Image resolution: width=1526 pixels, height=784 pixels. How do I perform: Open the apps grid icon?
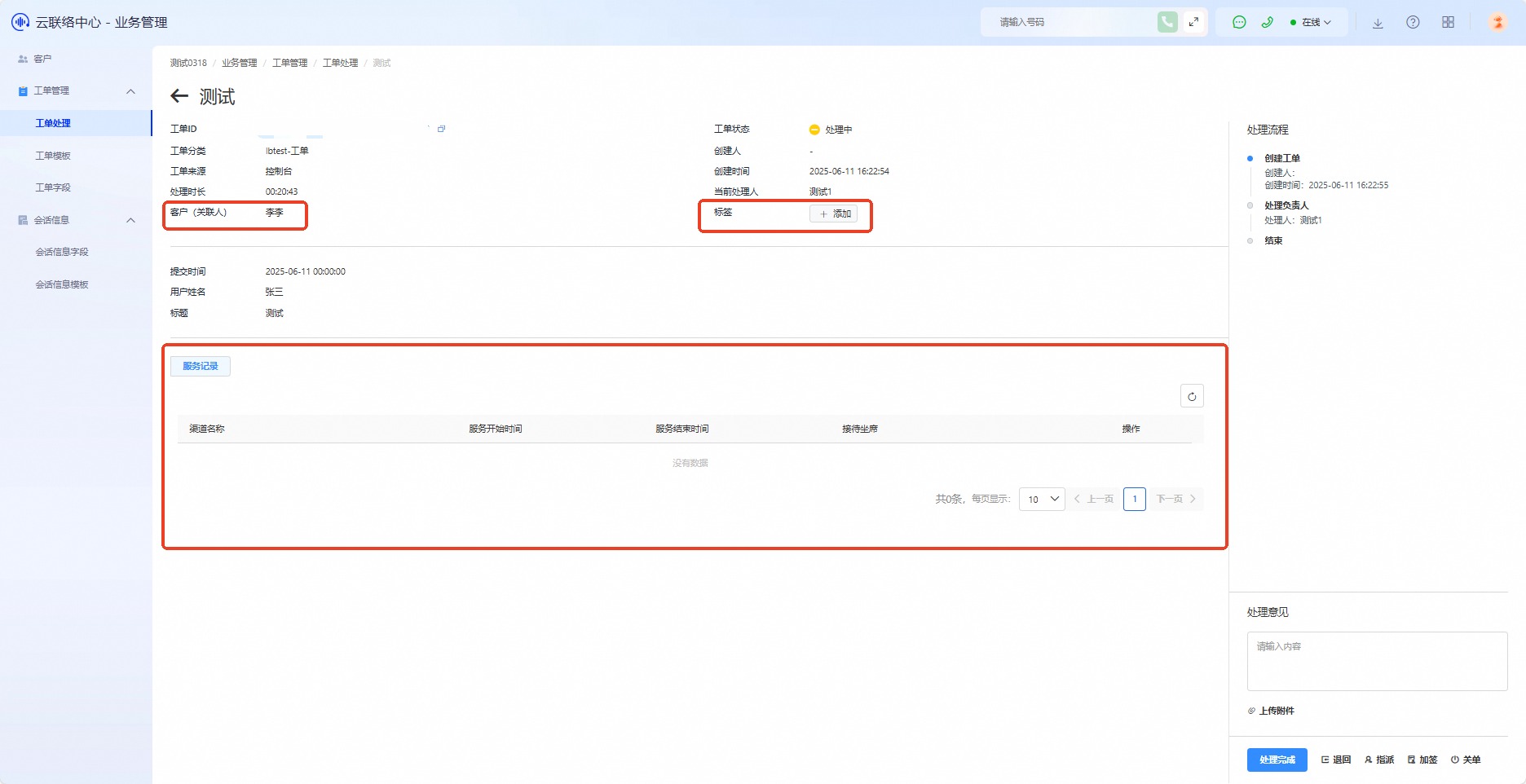[1448, 22]
